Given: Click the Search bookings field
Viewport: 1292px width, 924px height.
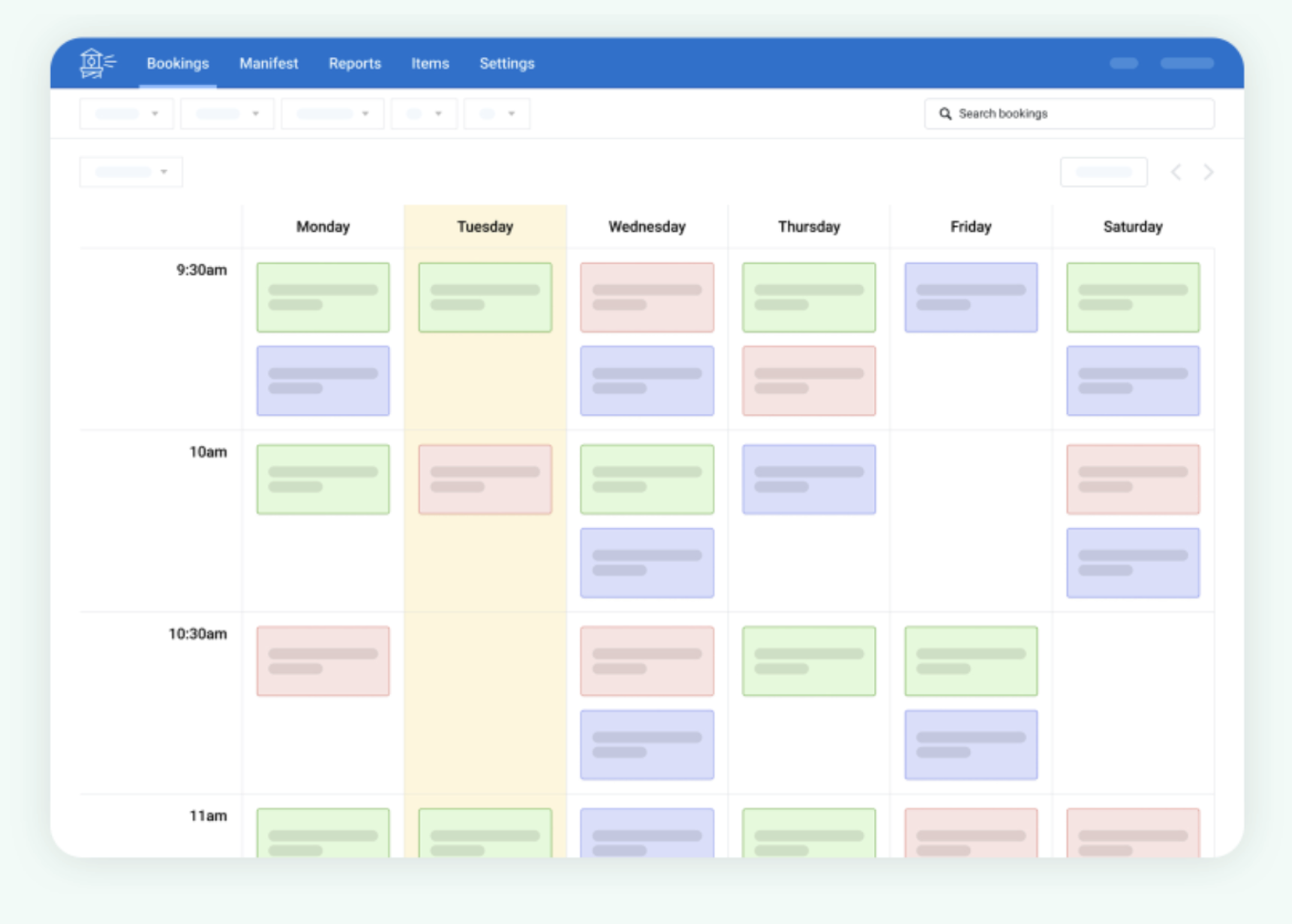Looking at the screenshot, I should [1069, 113].
